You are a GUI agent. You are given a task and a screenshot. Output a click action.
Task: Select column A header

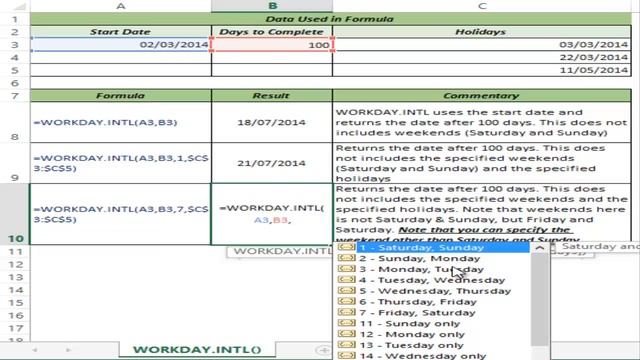120,6
